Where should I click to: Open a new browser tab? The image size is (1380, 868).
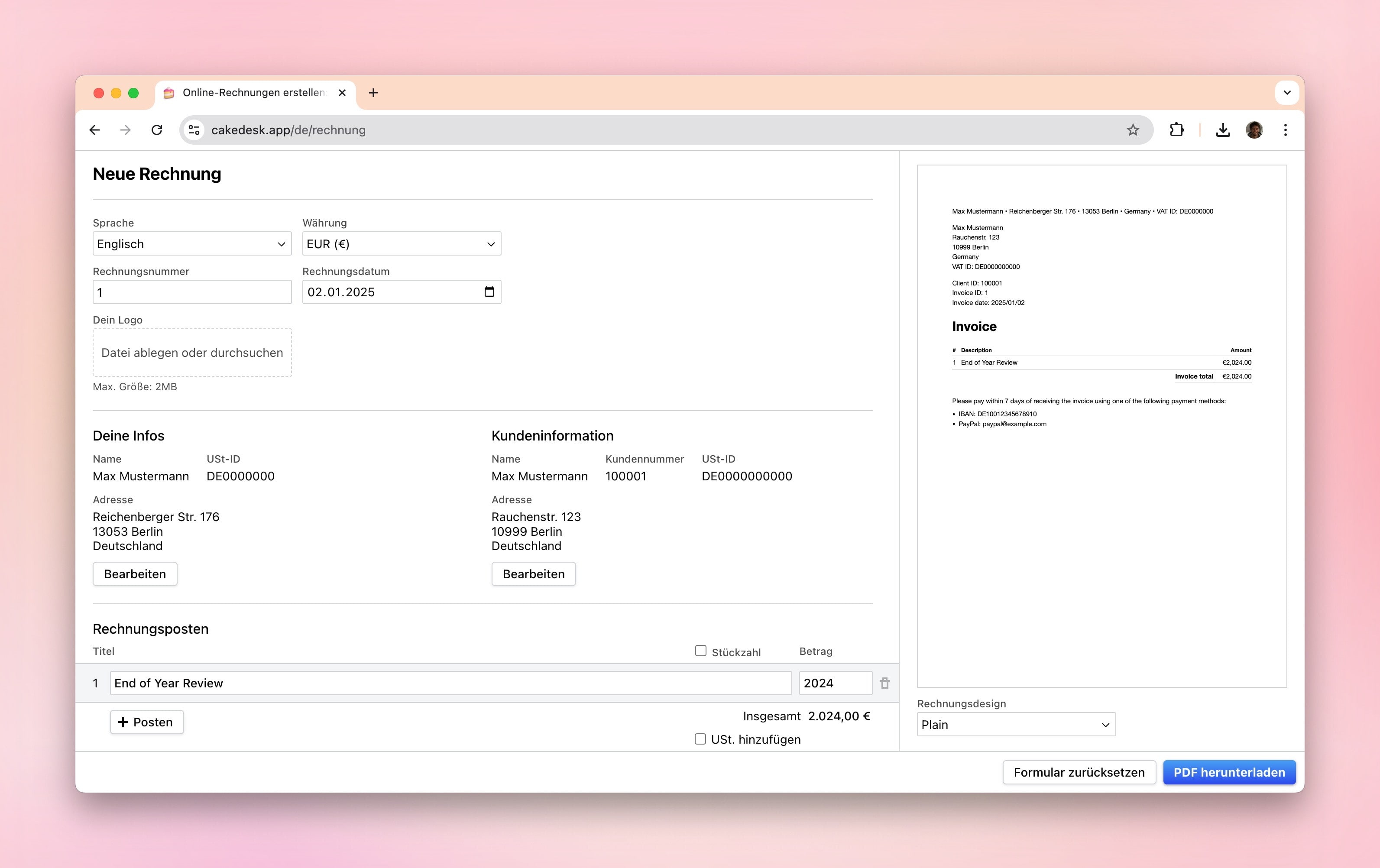373,93
